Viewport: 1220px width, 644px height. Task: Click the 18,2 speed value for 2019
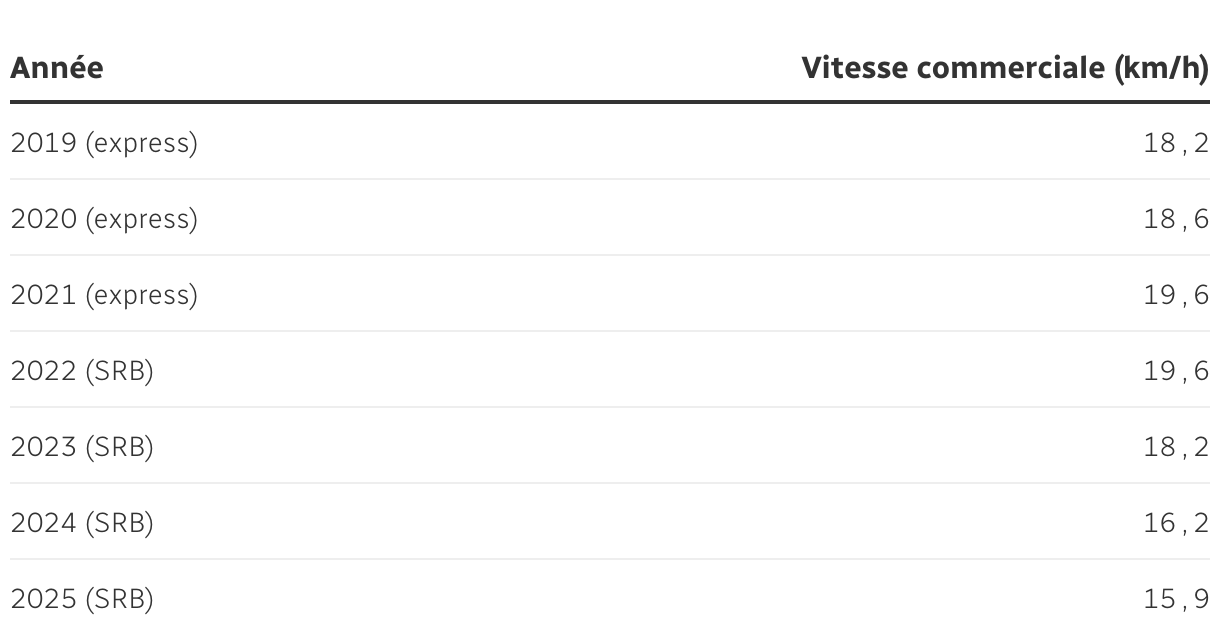(x=1176, y=143)
